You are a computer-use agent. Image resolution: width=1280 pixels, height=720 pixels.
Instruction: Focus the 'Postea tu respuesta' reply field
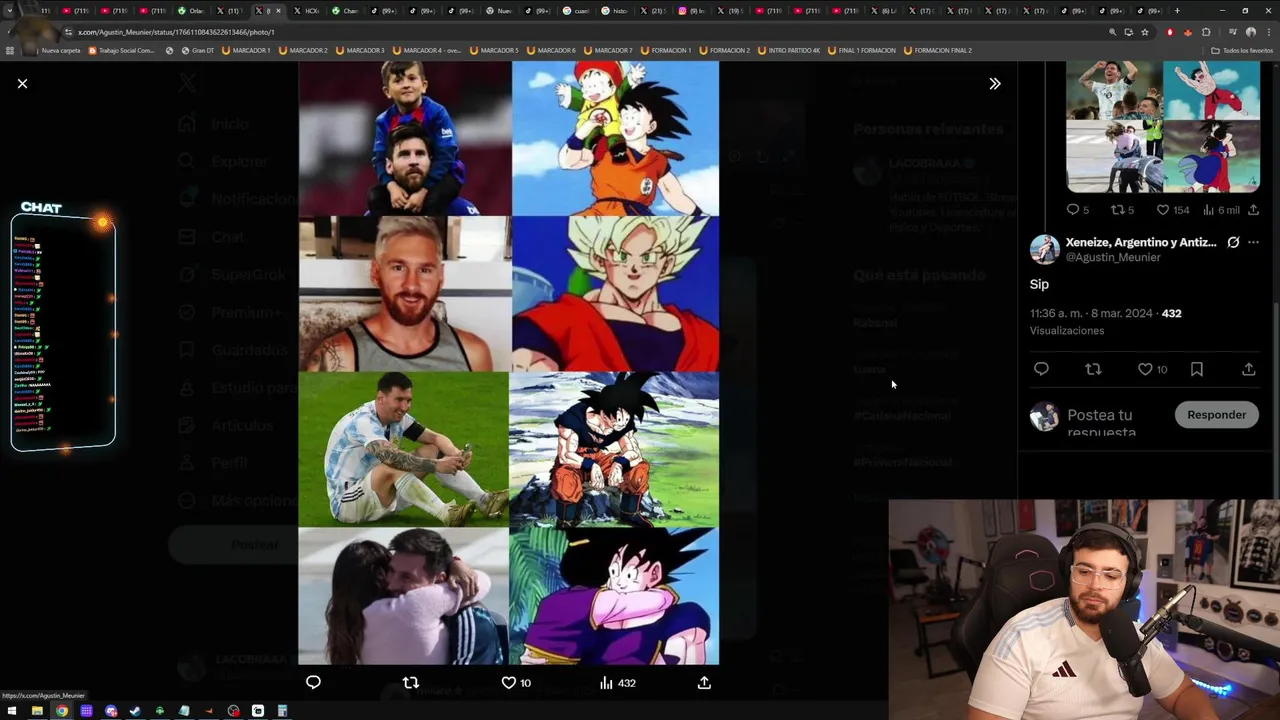point(1115,422)
